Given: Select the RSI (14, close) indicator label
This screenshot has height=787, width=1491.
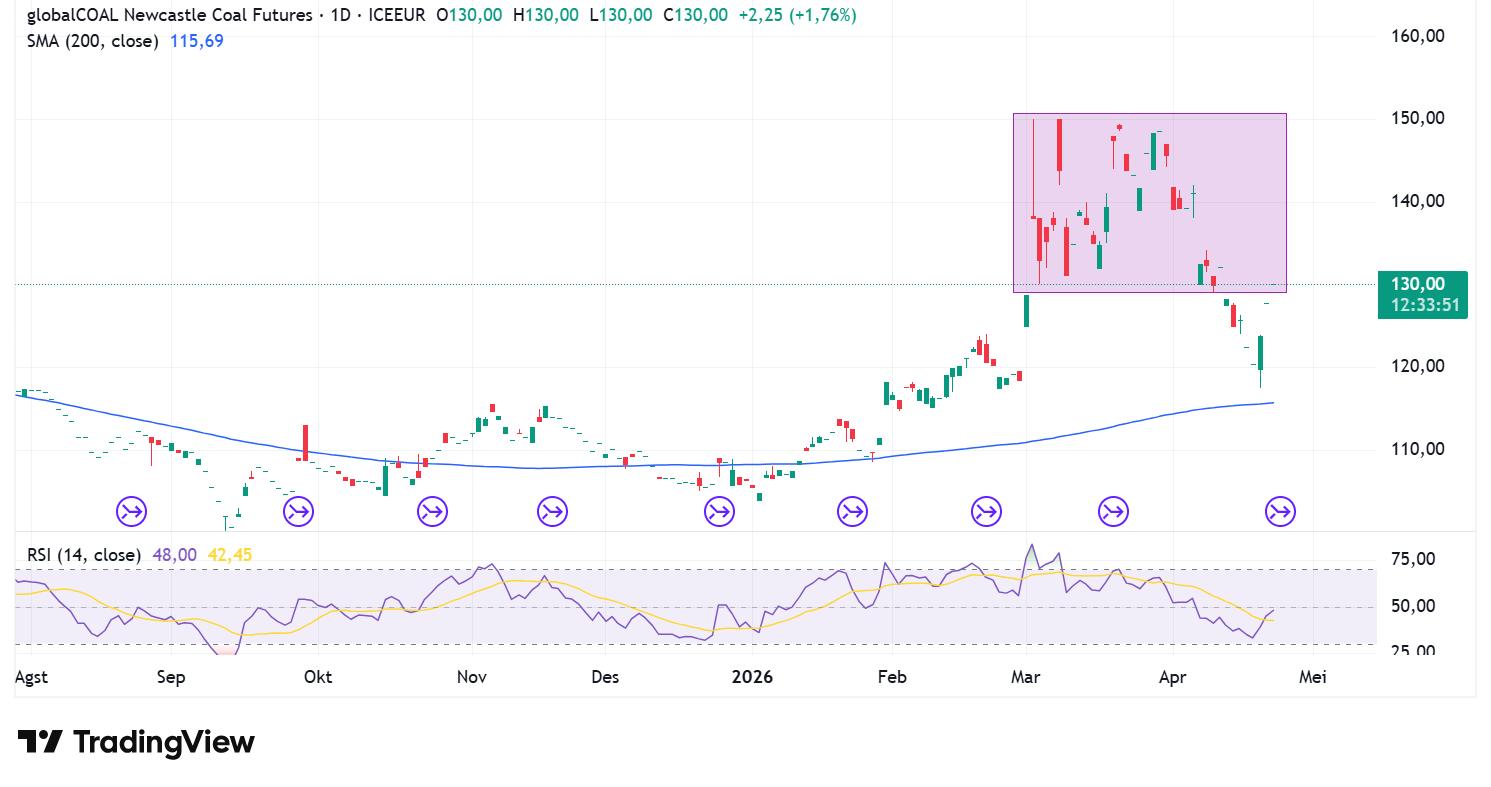Looking at the screenshot, I should coord(83,554).
